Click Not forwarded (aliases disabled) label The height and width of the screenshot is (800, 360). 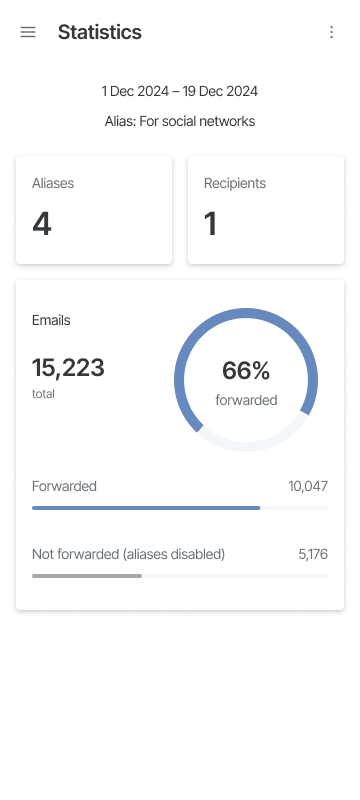128,554
